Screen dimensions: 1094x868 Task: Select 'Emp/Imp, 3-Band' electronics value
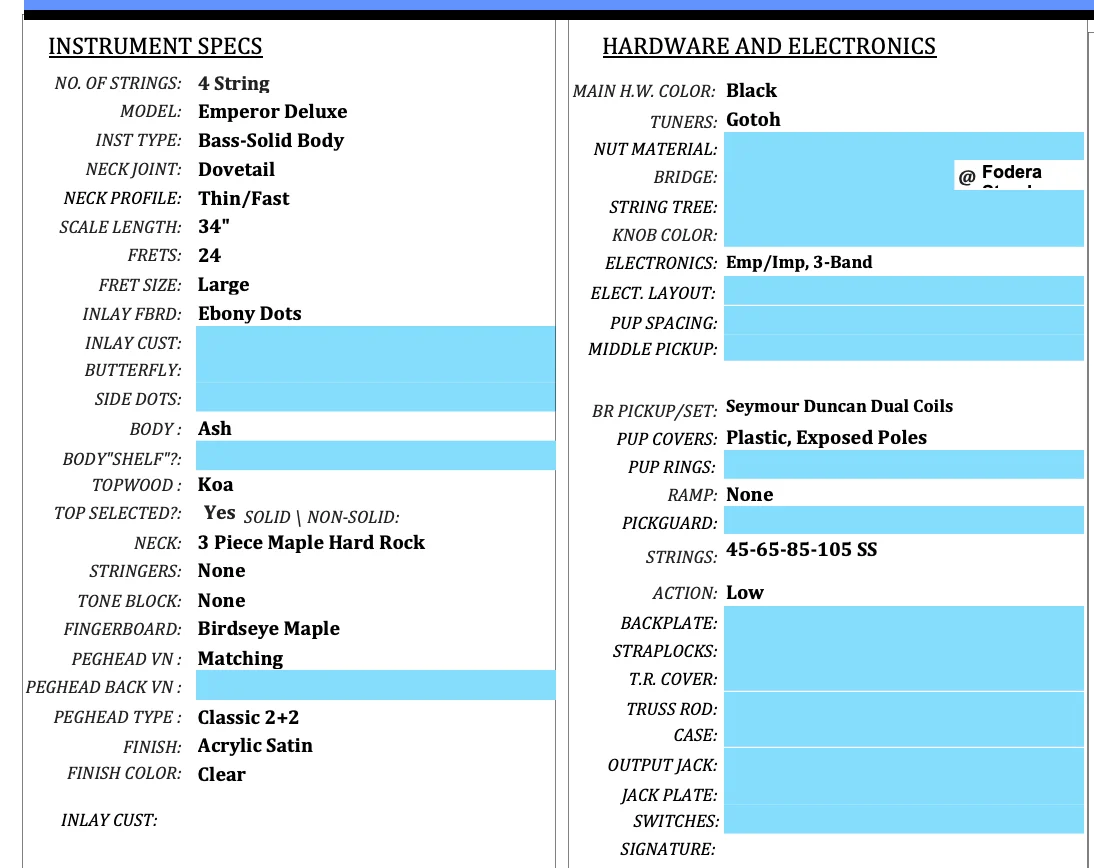click(x=799, y=262)
